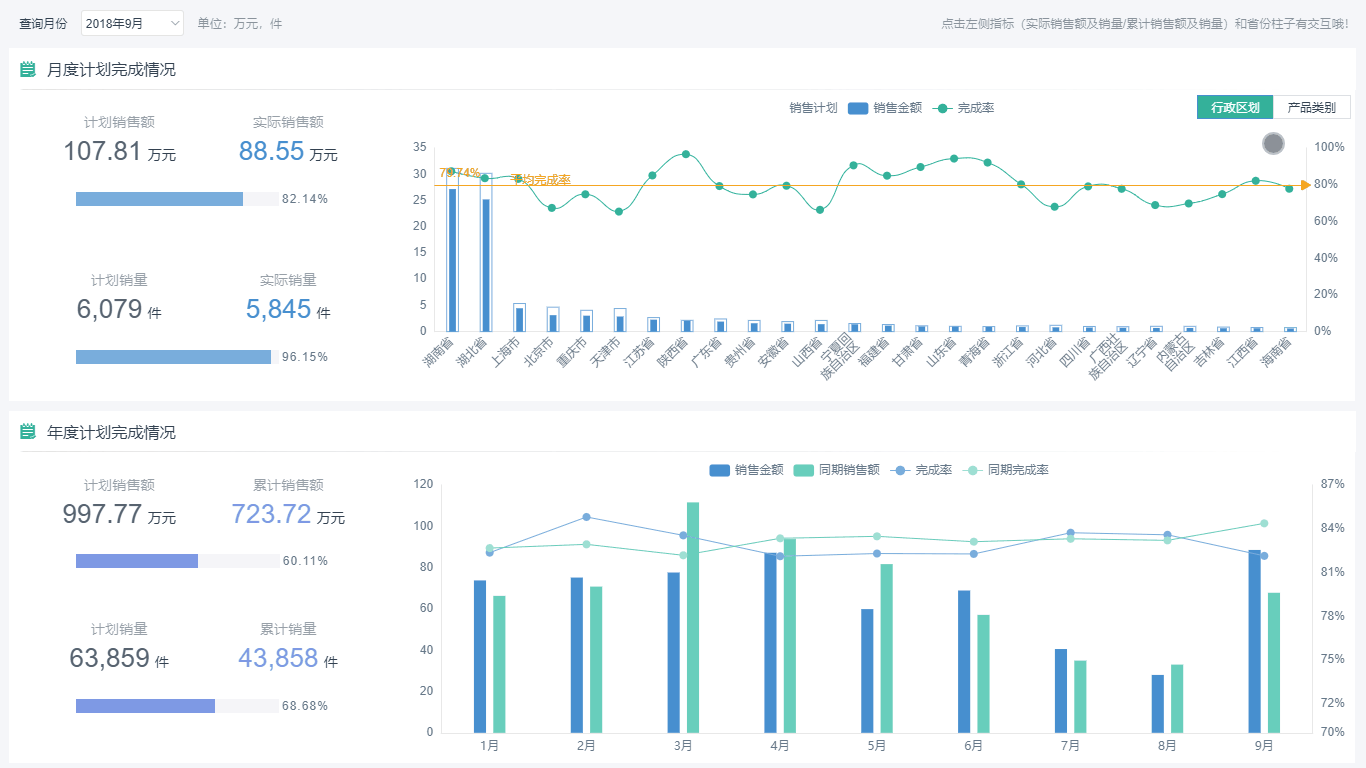Open the 查询月份 dropdown showing 2018年9月

coord(132,23)
